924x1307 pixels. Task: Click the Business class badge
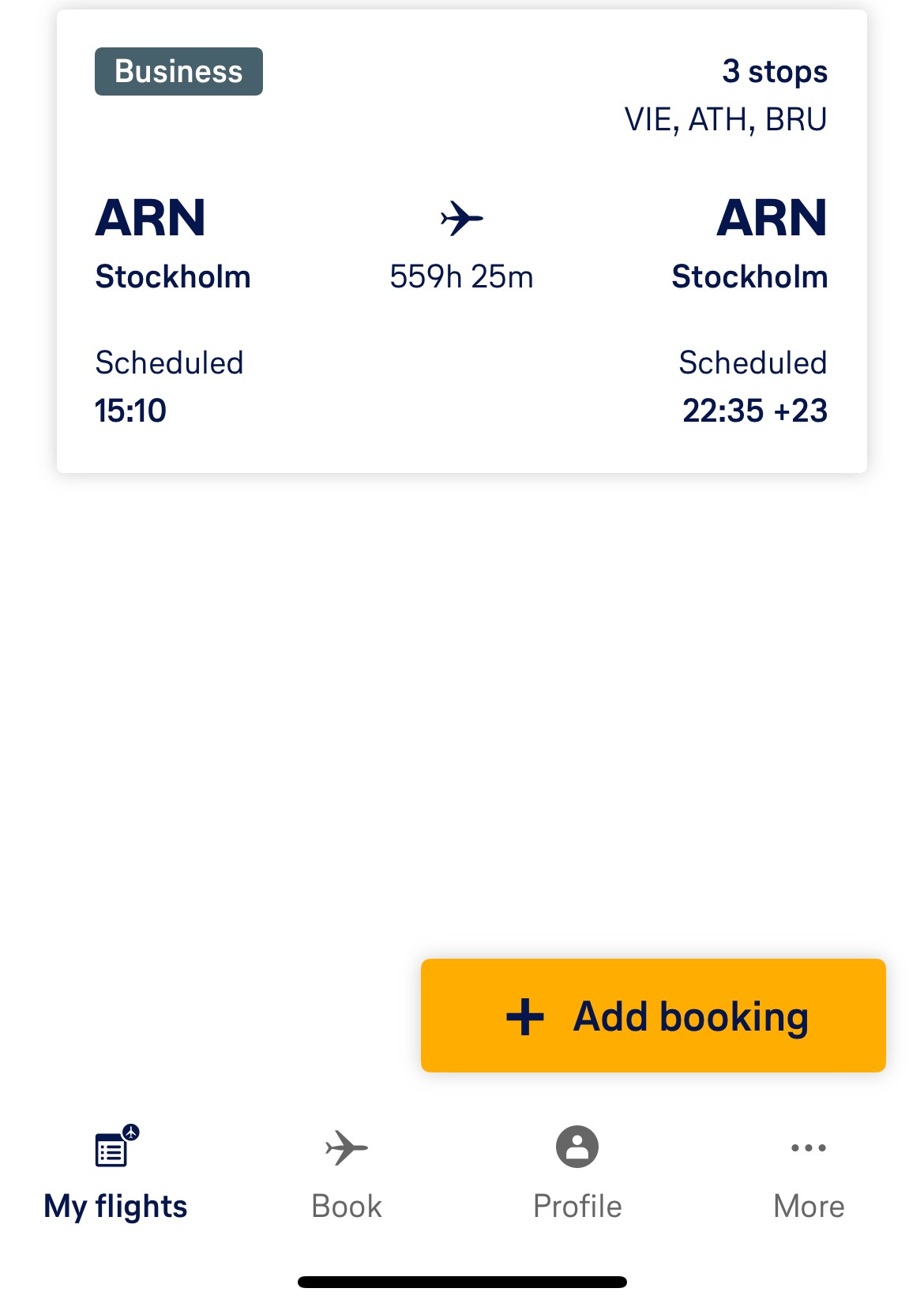pos(178,72)
